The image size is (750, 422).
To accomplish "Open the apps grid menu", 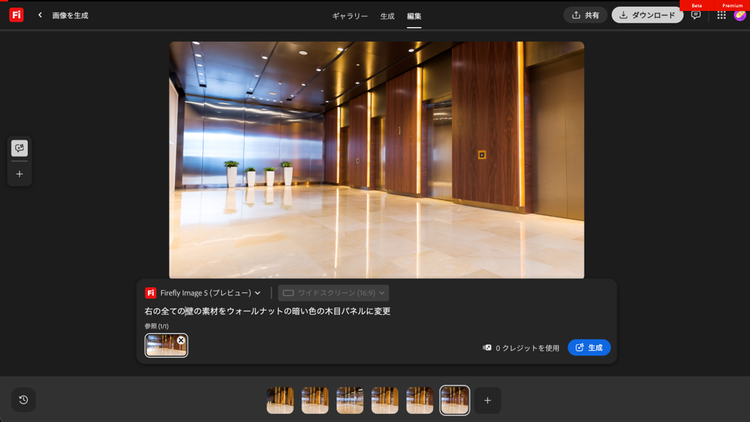I will click(x=721, y=15).
